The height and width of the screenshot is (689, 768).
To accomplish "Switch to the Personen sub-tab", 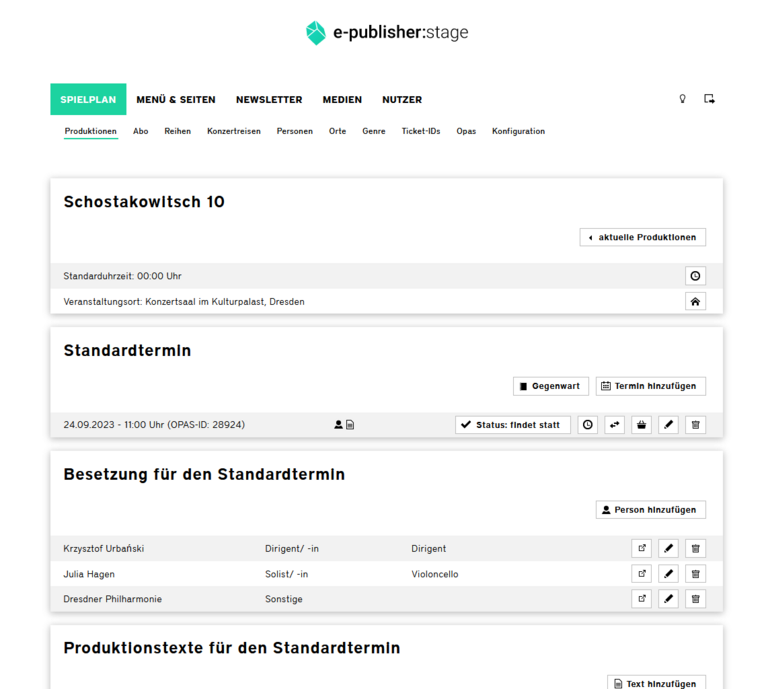I will (x=294, y=131).
